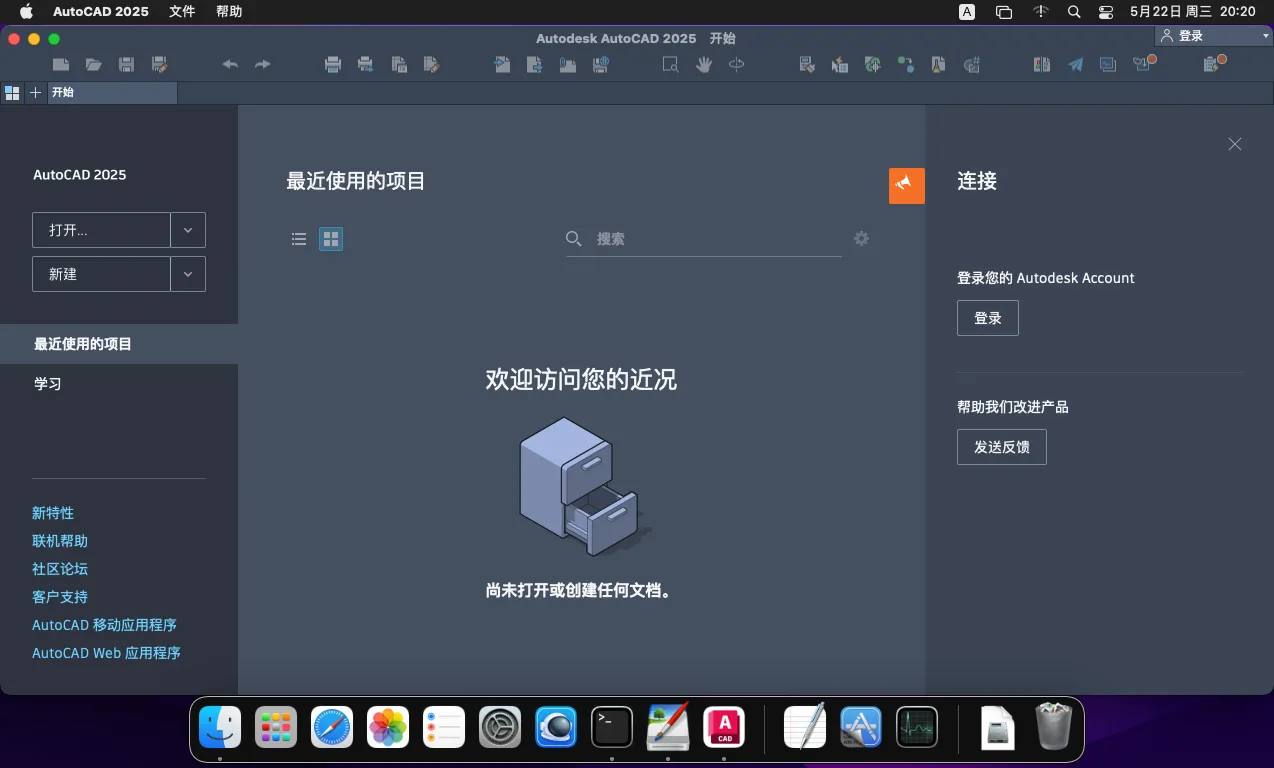Click the tab overview grid icon
1274x768 pixels.
pos(12,93)
